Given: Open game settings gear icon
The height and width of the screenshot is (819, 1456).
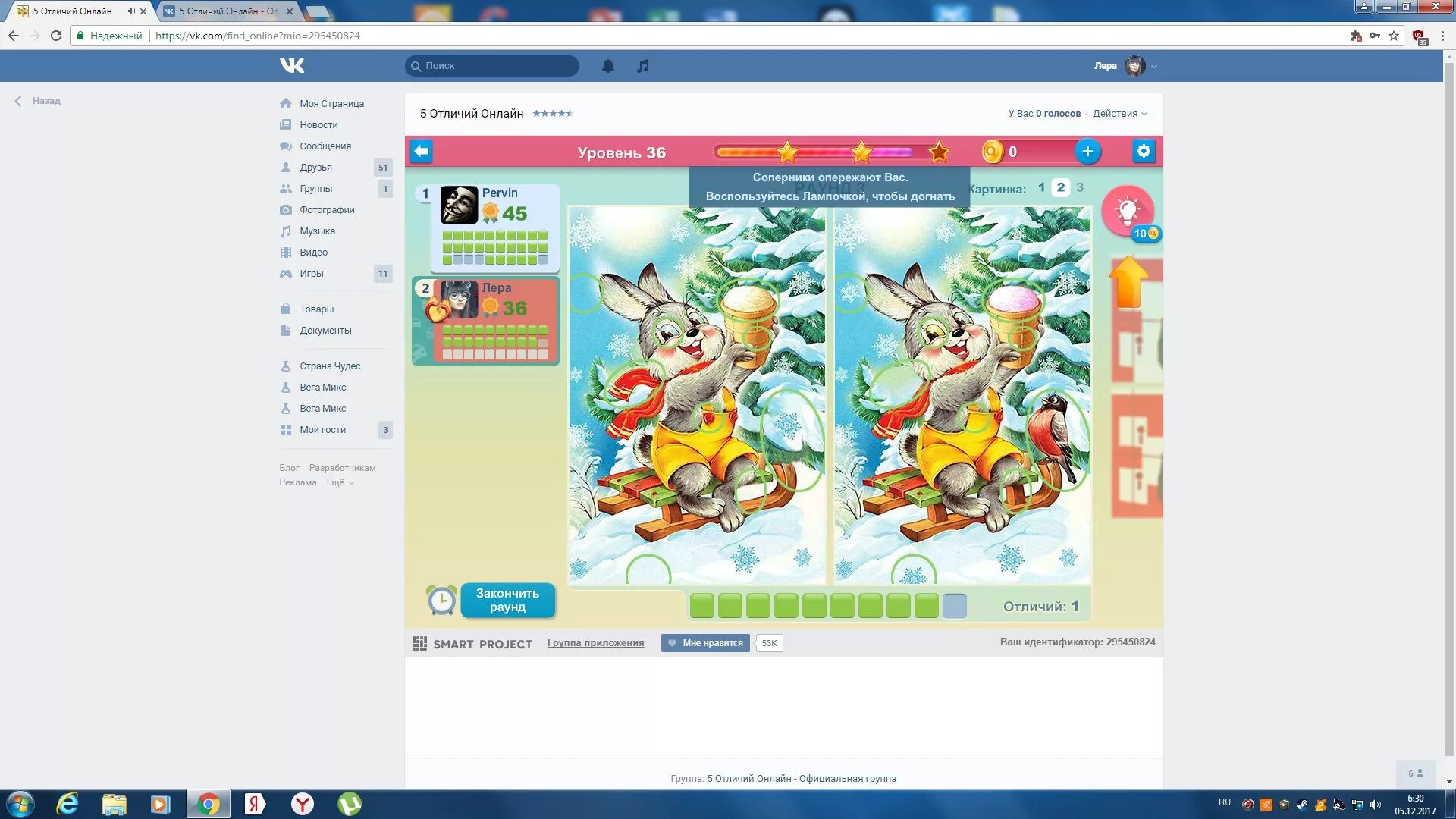Looking at the screenshot, I should (1144, 152).
